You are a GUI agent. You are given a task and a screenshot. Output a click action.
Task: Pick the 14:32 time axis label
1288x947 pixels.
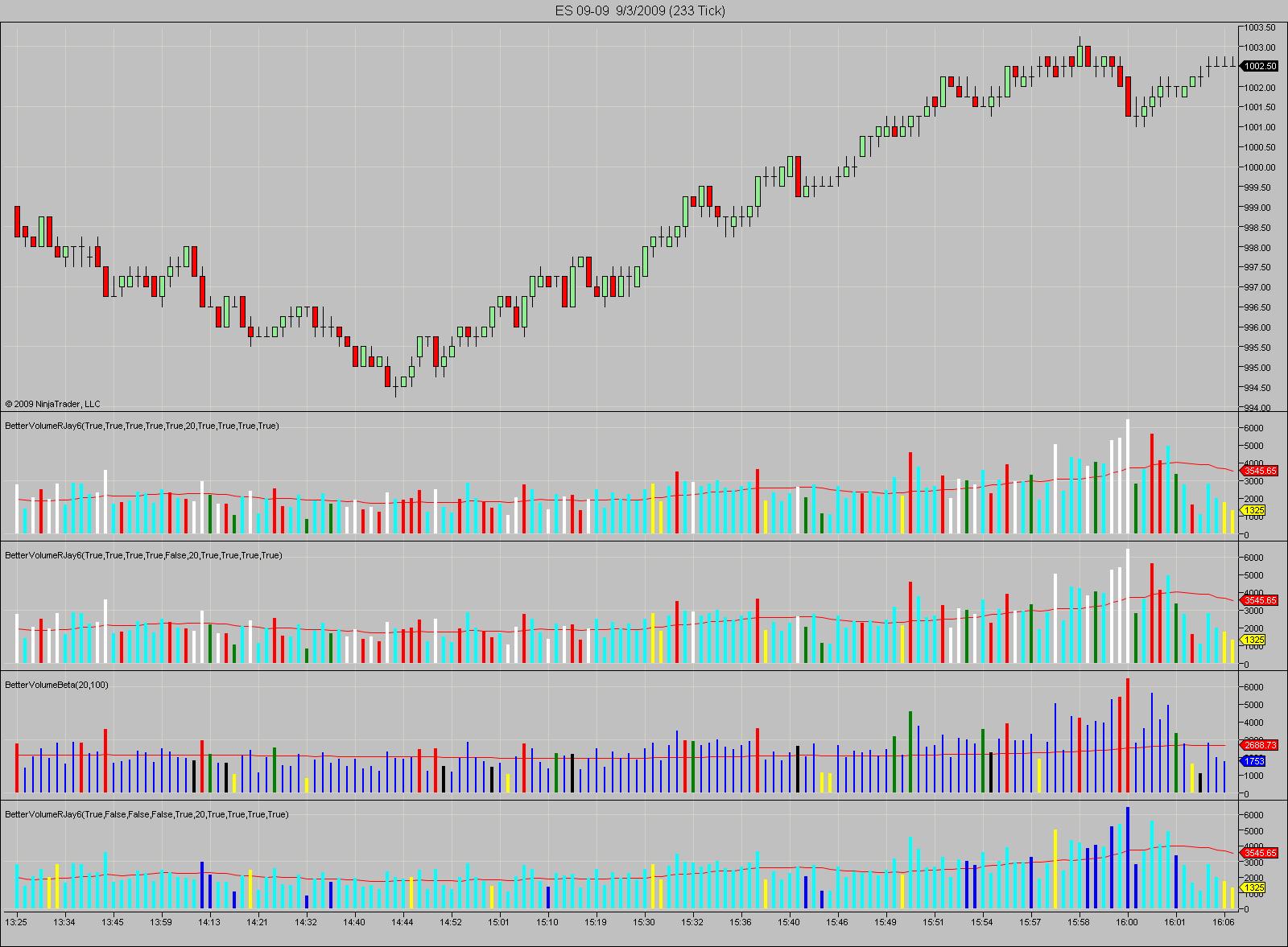pos(306,922)
